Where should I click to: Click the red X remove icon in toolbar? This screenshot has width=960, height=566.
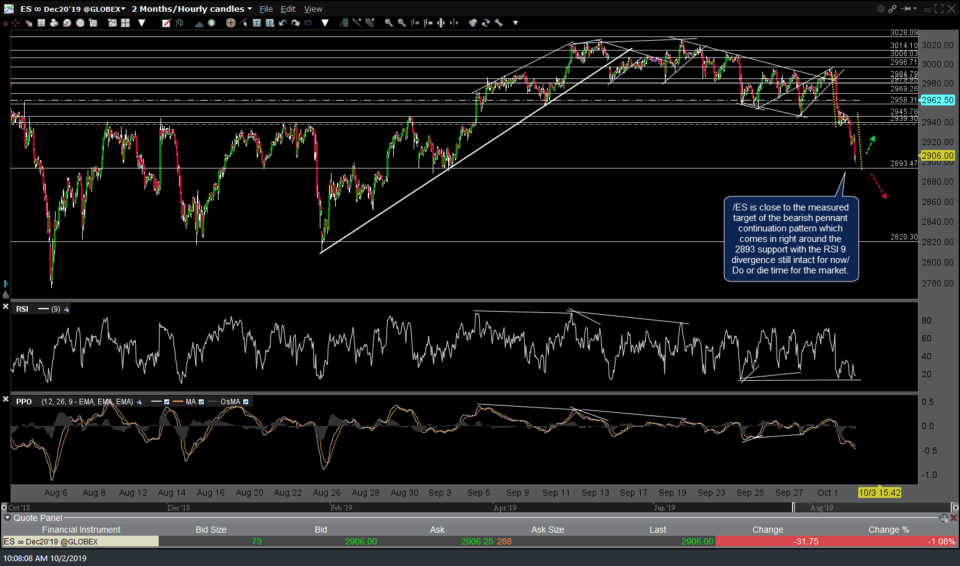5,23
